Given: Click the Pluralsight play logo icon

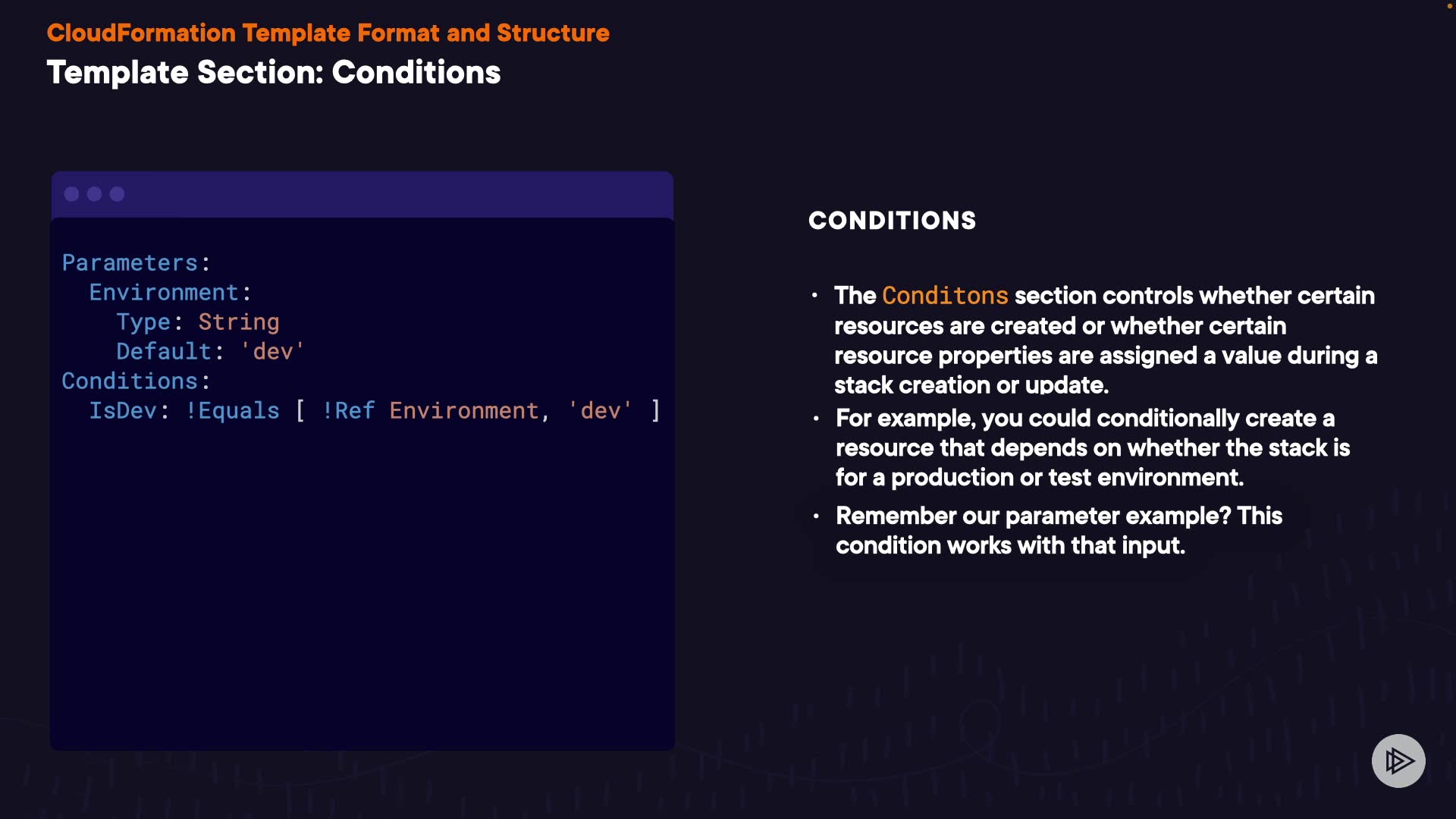Looking at the screenshot, I should [x=1398, y=761].
